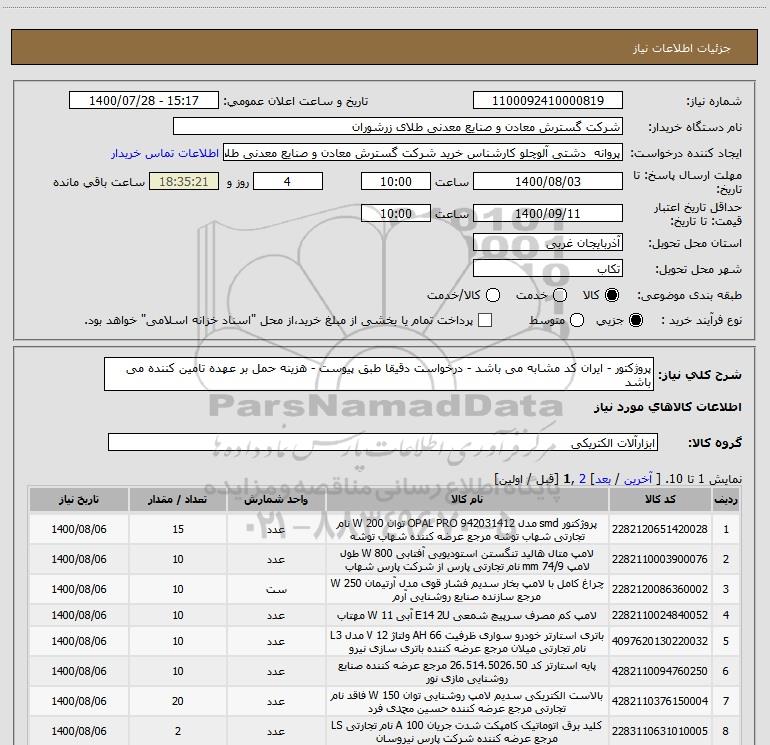The image size is (770, 745).
Task: Select item code 2282110003900076
Action: pyautogui.click(x=660, y=559)
